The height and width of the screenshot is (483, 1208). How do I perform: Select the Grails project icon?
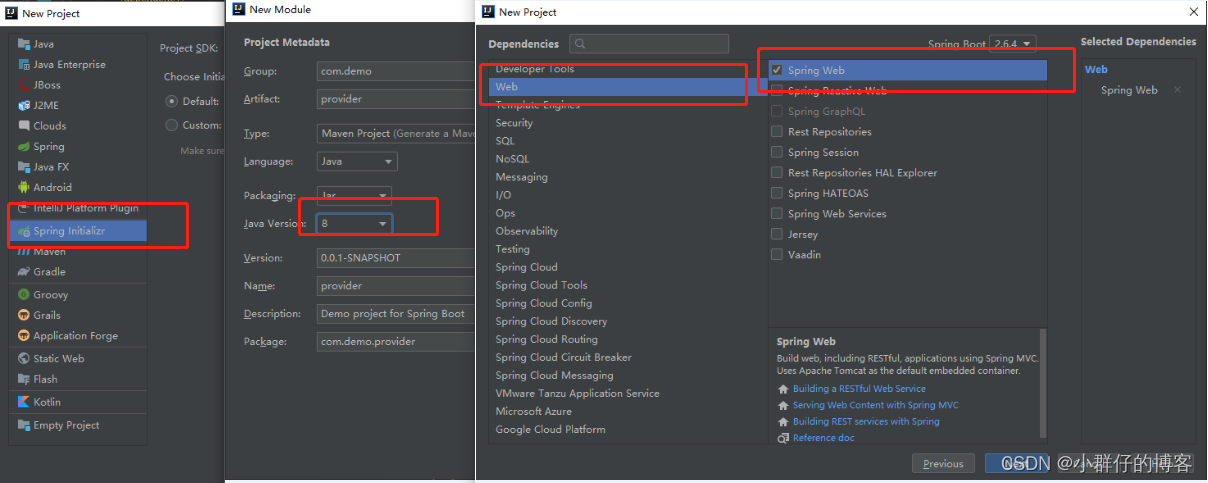24,315
